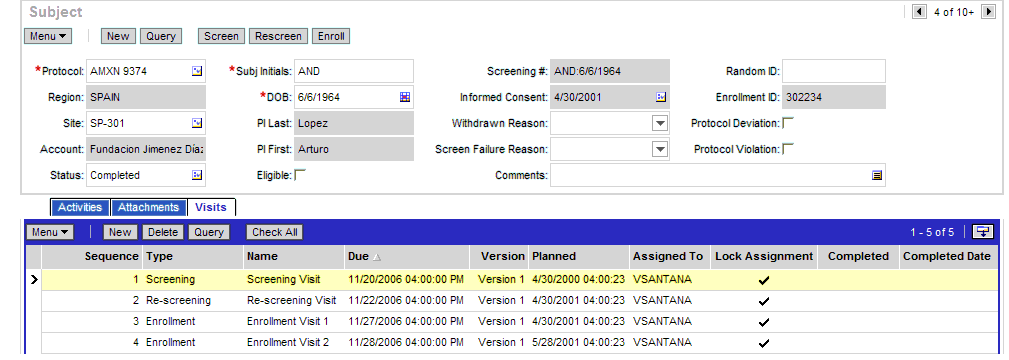Open the Status field pick icon

click(x=197, y=175)
